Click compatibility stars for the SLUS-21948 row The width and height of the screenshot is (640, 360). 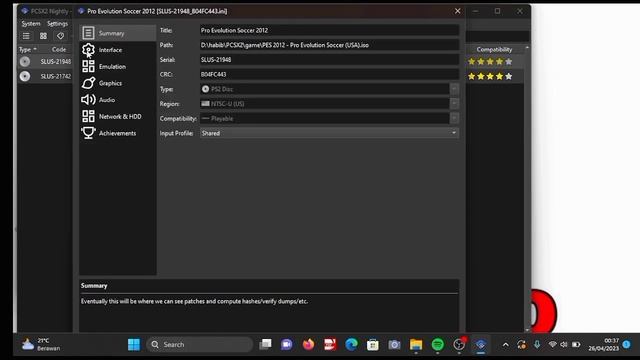click(490, 62)
